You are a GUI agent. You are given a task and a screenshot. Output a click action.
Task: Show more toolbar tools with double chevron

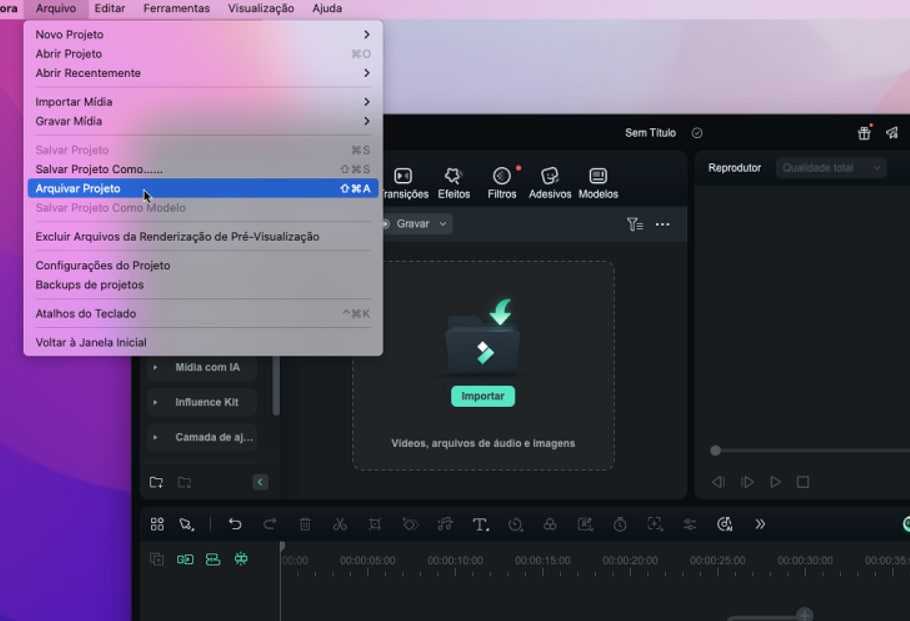tap(760, 524)
